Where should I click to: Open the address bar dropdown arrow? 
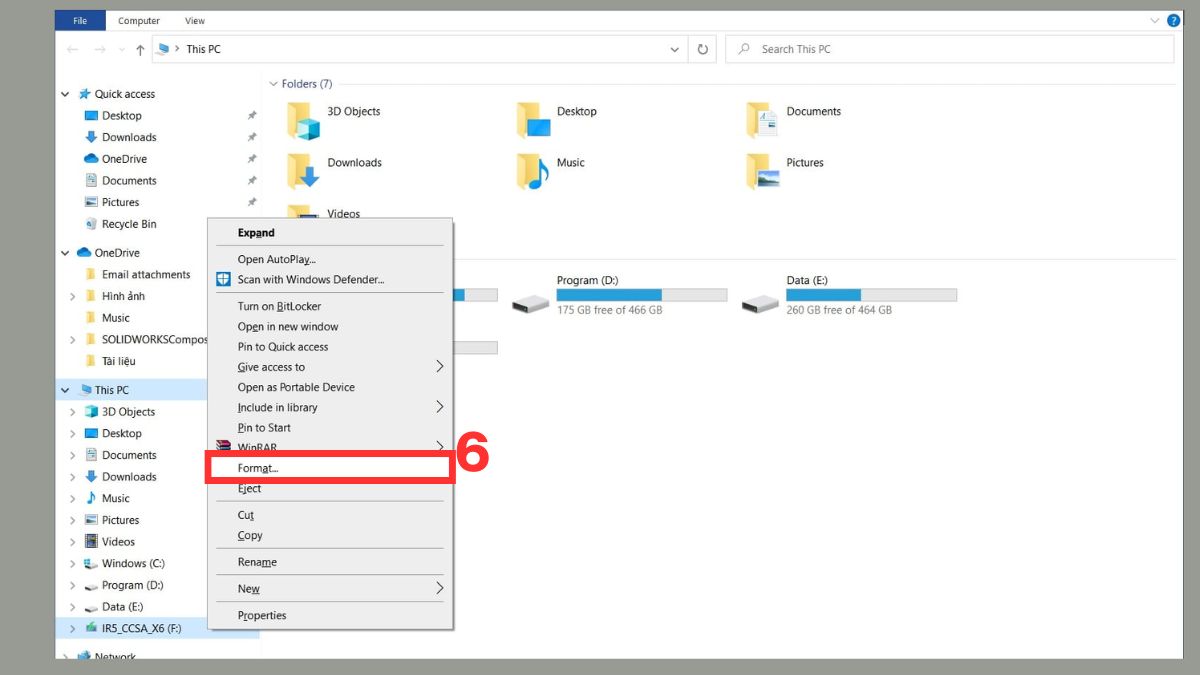coord(674,48)
